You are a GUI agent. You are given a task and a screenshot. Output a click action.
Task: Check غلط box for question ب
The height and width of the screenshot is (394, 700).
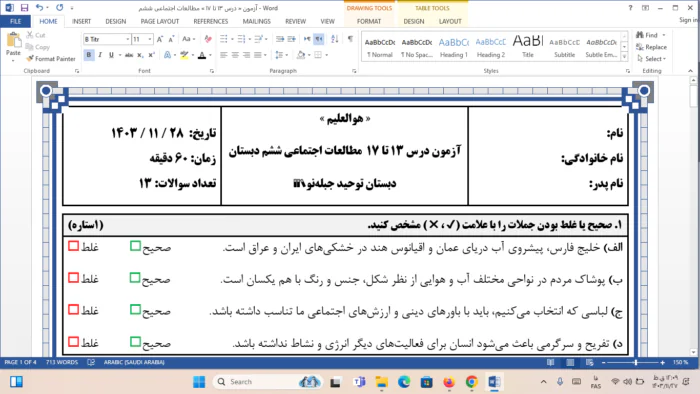[74, 278]
